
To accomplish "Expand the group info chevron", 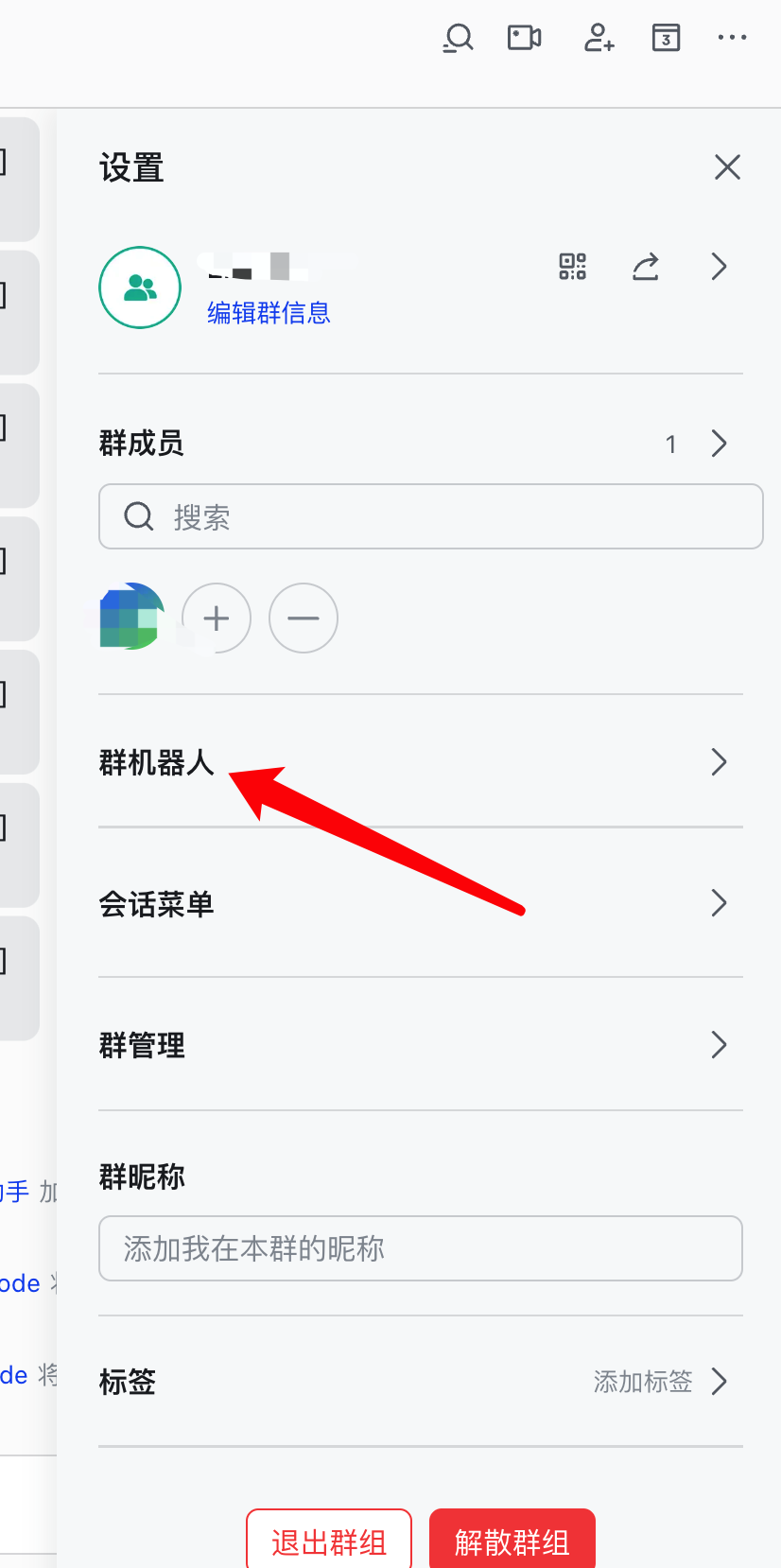I will [719, 267].
